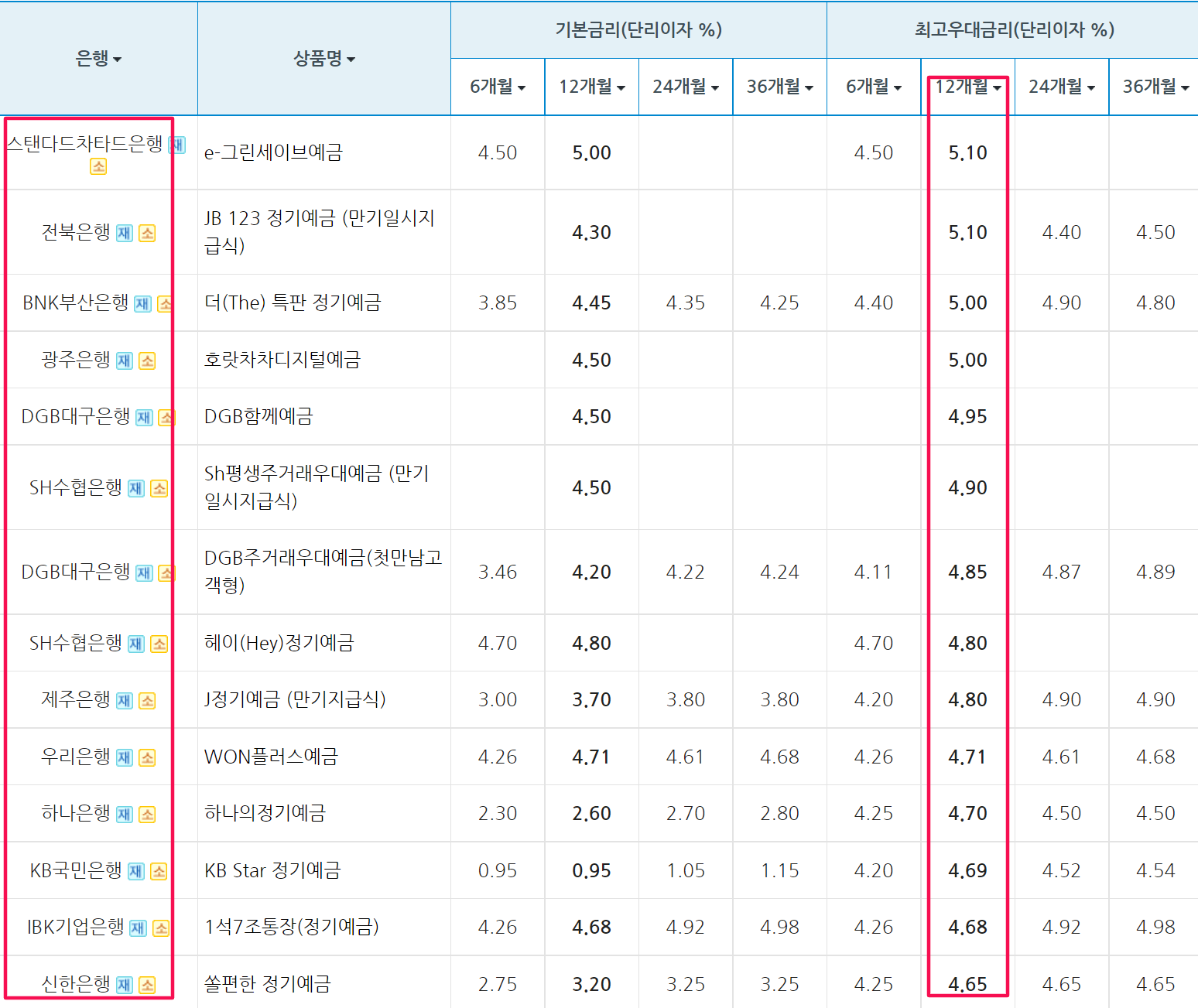Select product JB 123 정기예금

[320, 232]
